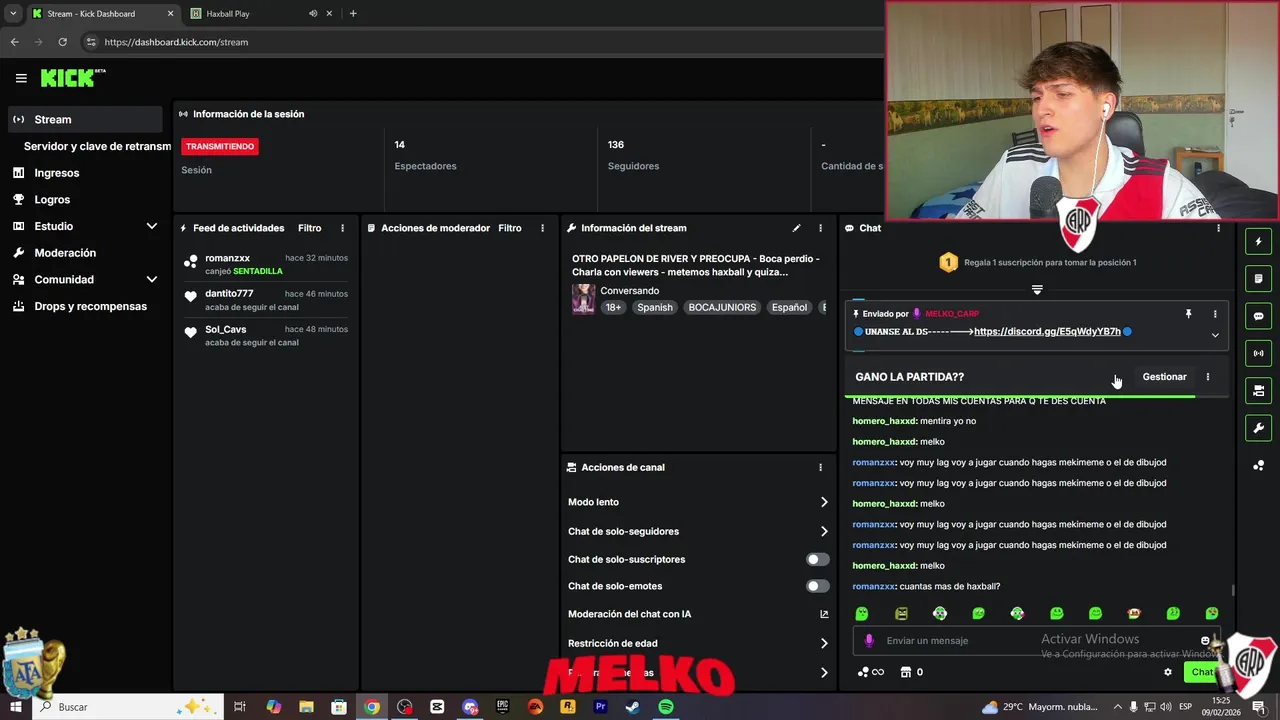Click the BOCAJUNIORS tag
The image size is (1280, 720).
pyautogui.click(x=722, y=307)
